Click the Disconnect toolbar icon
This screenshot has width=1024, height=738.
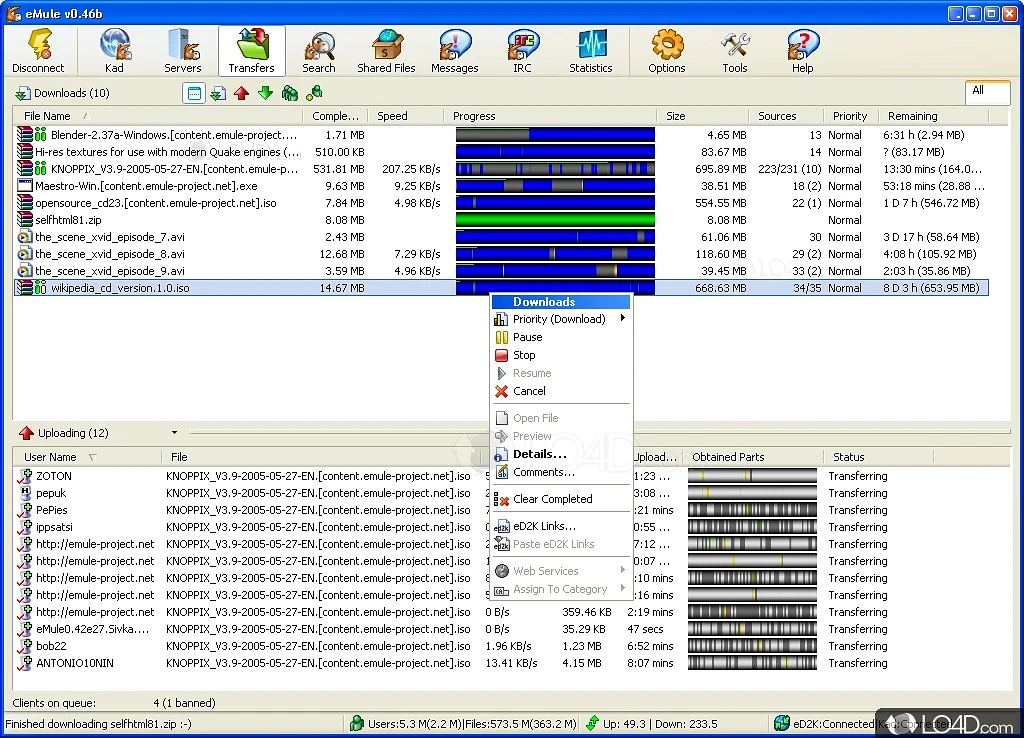(38, 50)
